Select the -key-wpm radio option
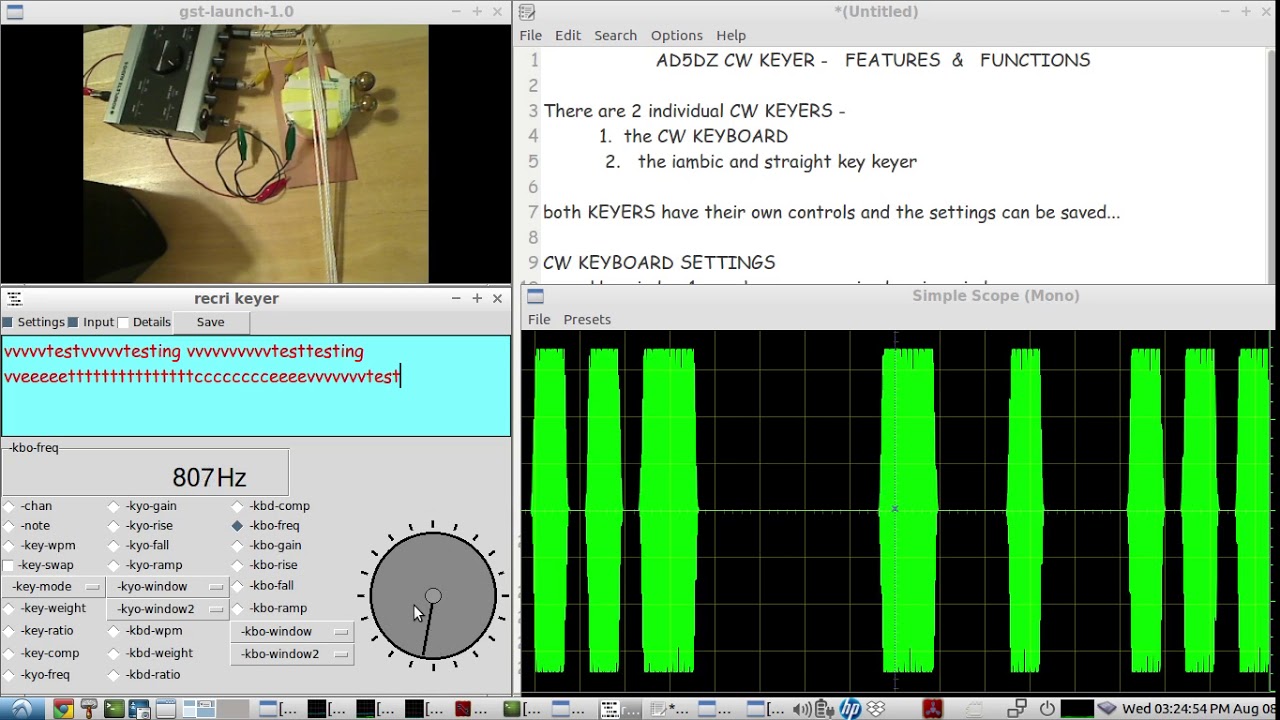Image resolution: width=1280 pixels, height=720 pixels. pyautogui.click(x=10, y=546)
